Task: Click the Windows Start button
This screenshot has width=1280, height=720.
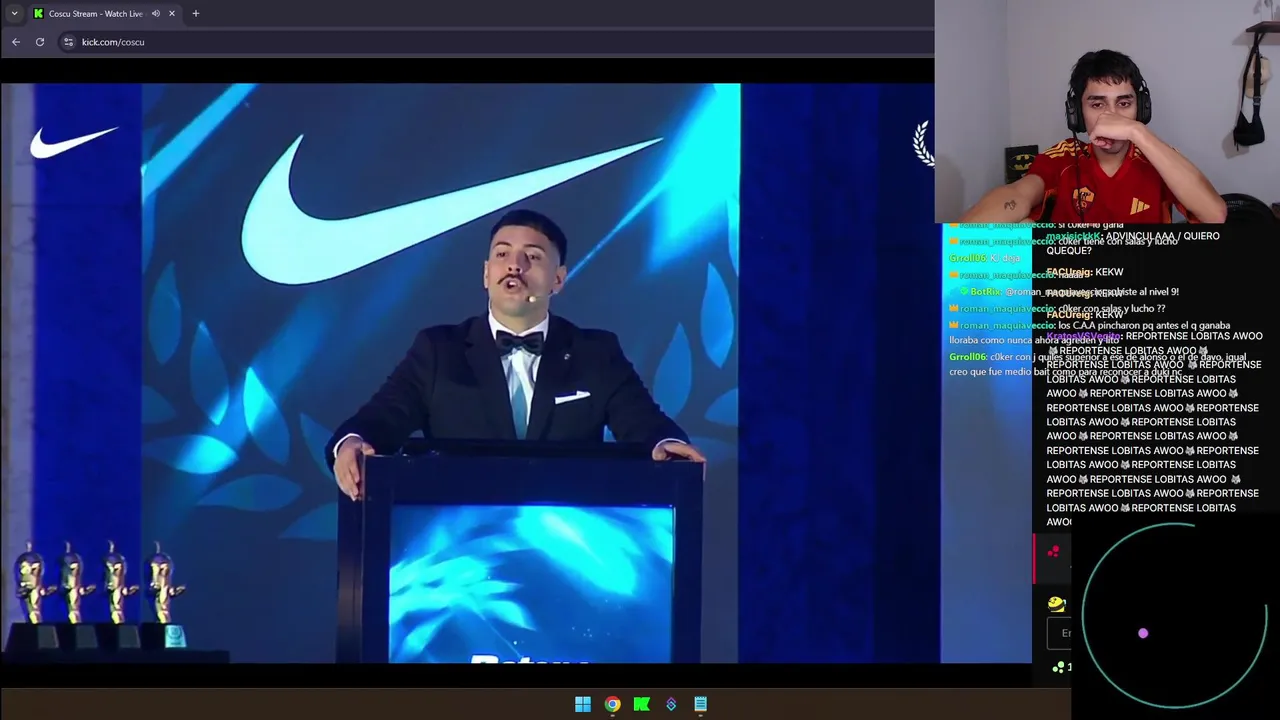Action: [x=583, y=704]
